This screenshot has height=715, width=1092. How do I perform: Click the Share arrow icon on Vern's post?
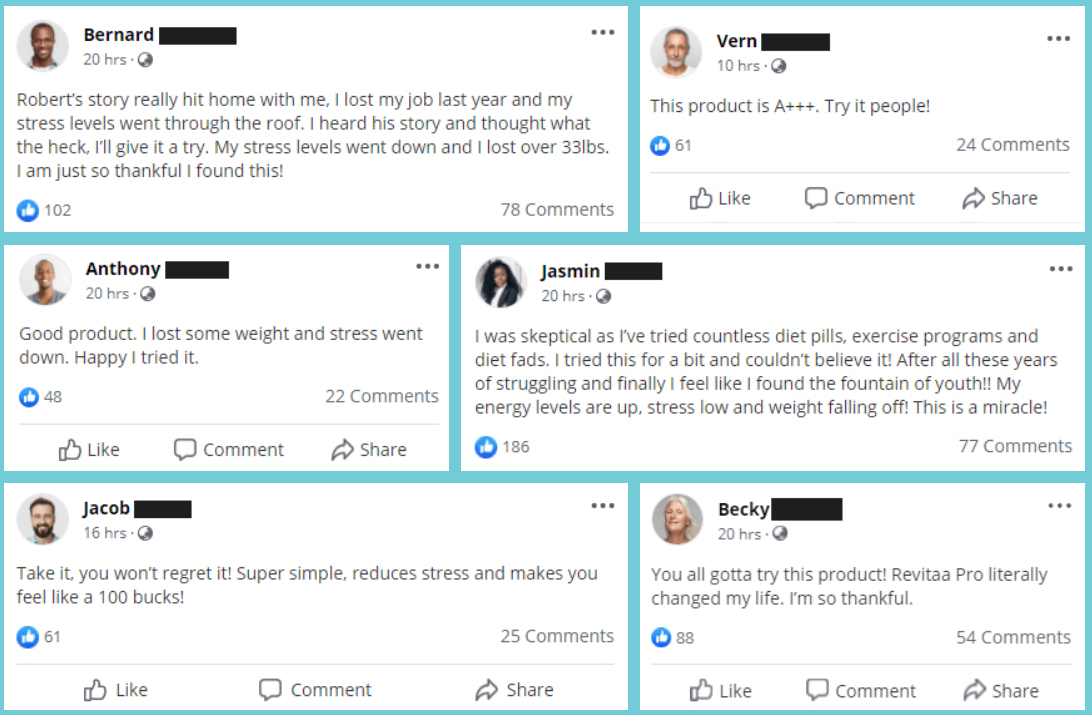point(973,199)
